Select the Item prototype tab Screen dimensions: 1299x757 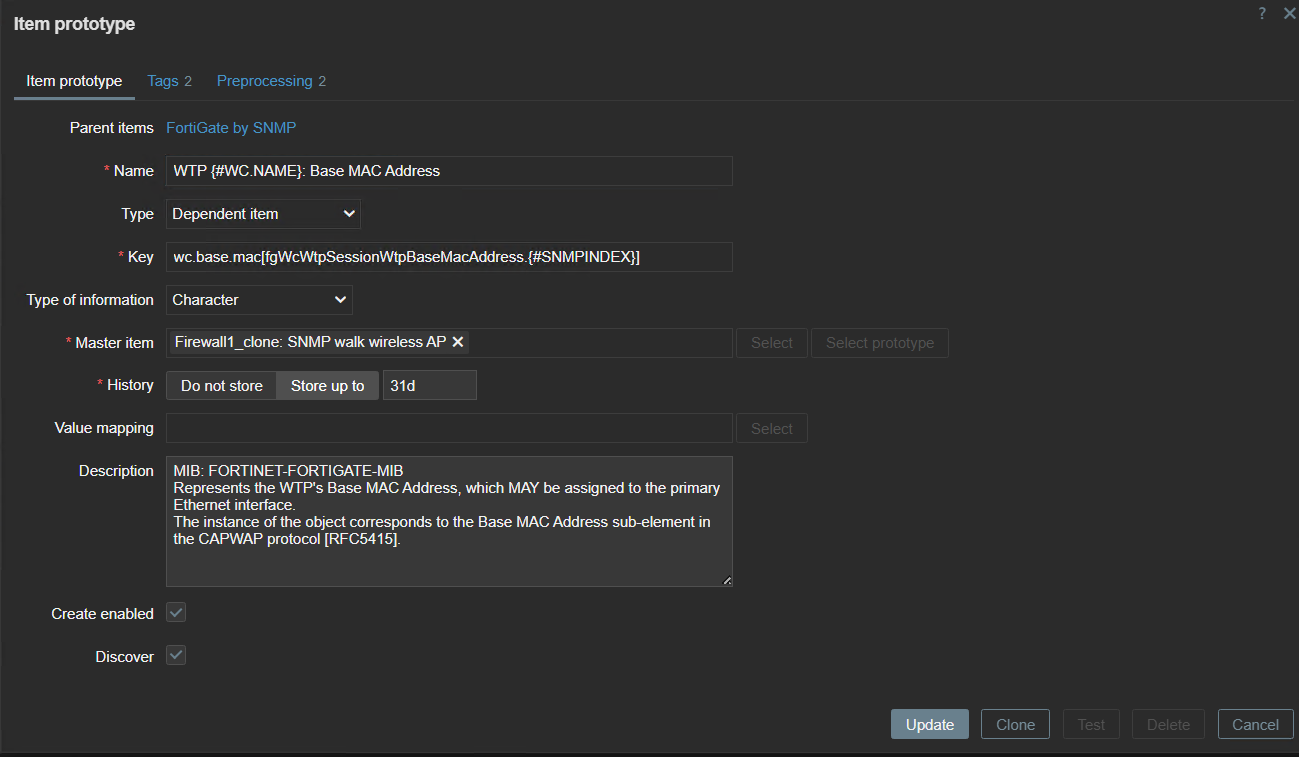(74, 81)
